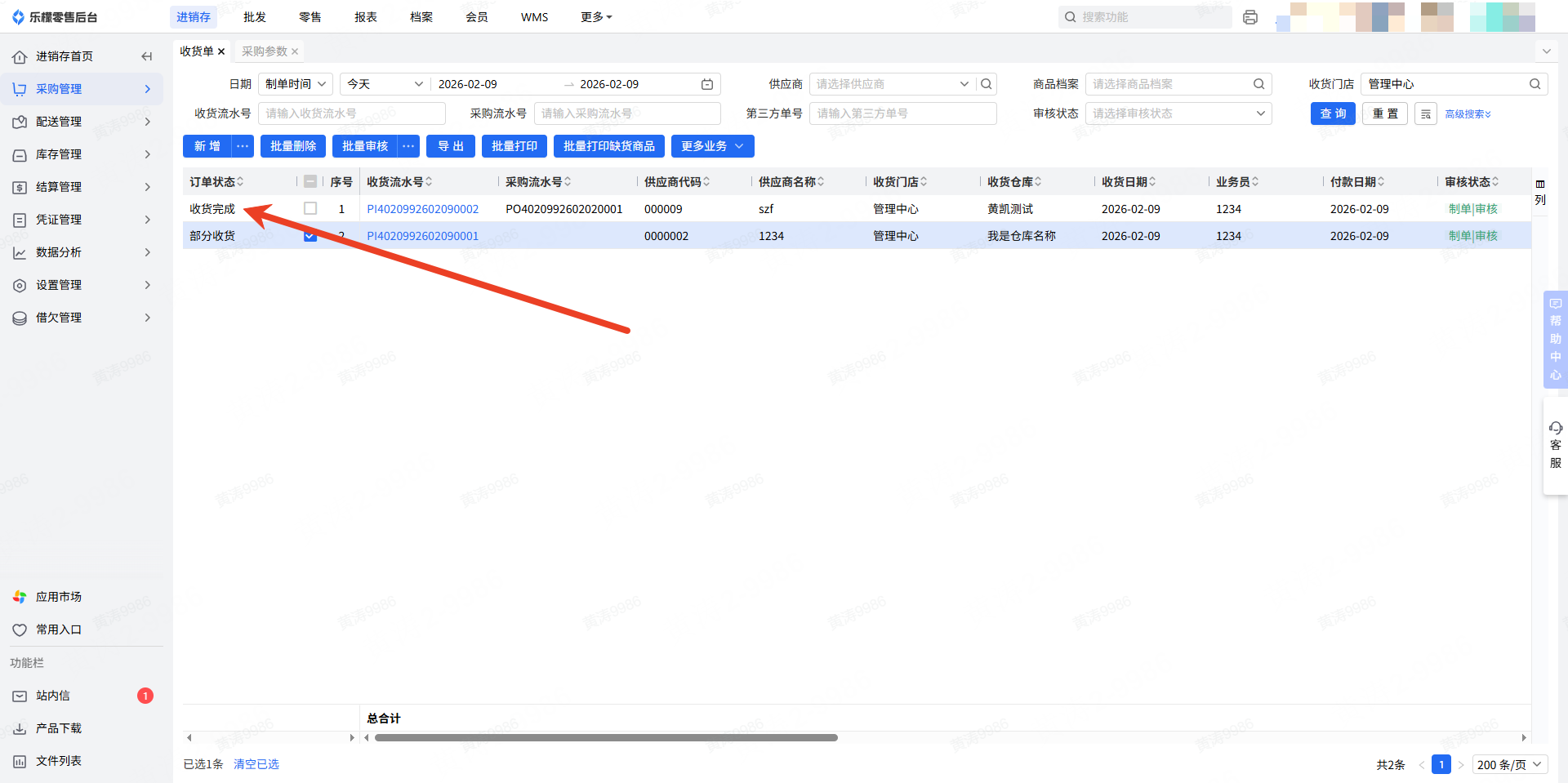This screenshot has height=783, width=1568.
Task: Click the 批量删除 button
Action: tap(293, 146)
